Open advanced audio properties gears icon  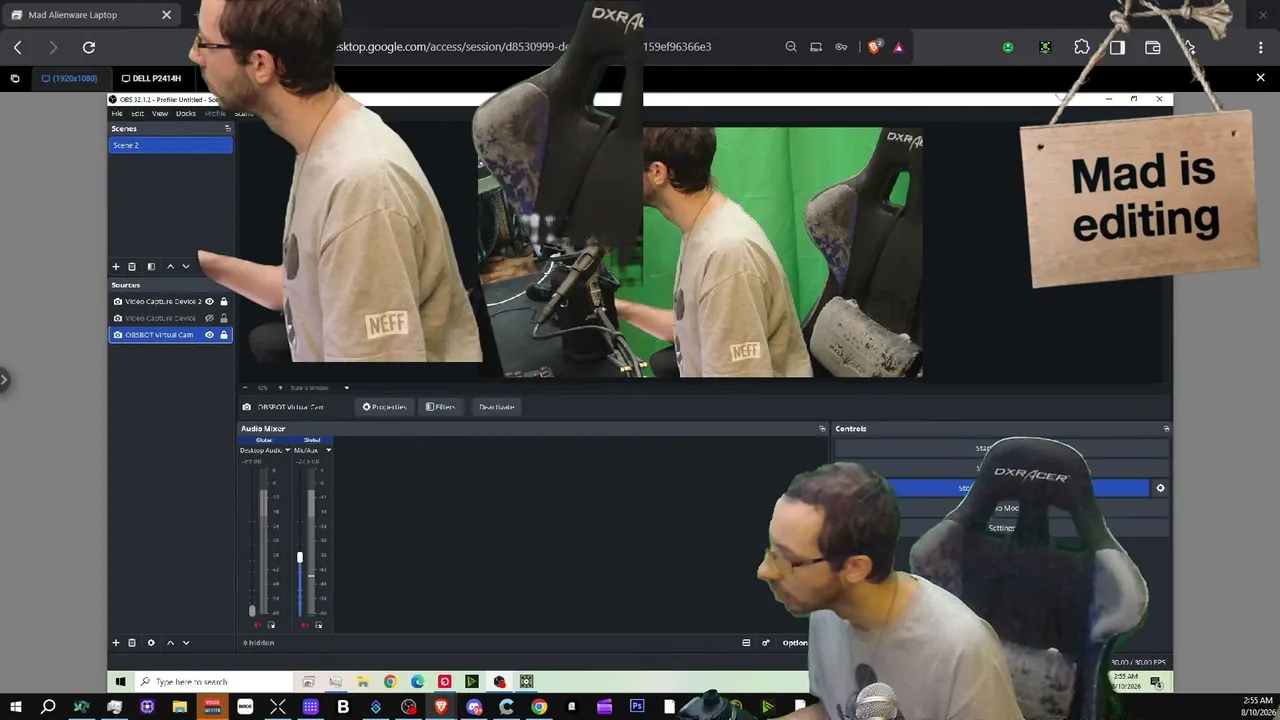(766, 643)
